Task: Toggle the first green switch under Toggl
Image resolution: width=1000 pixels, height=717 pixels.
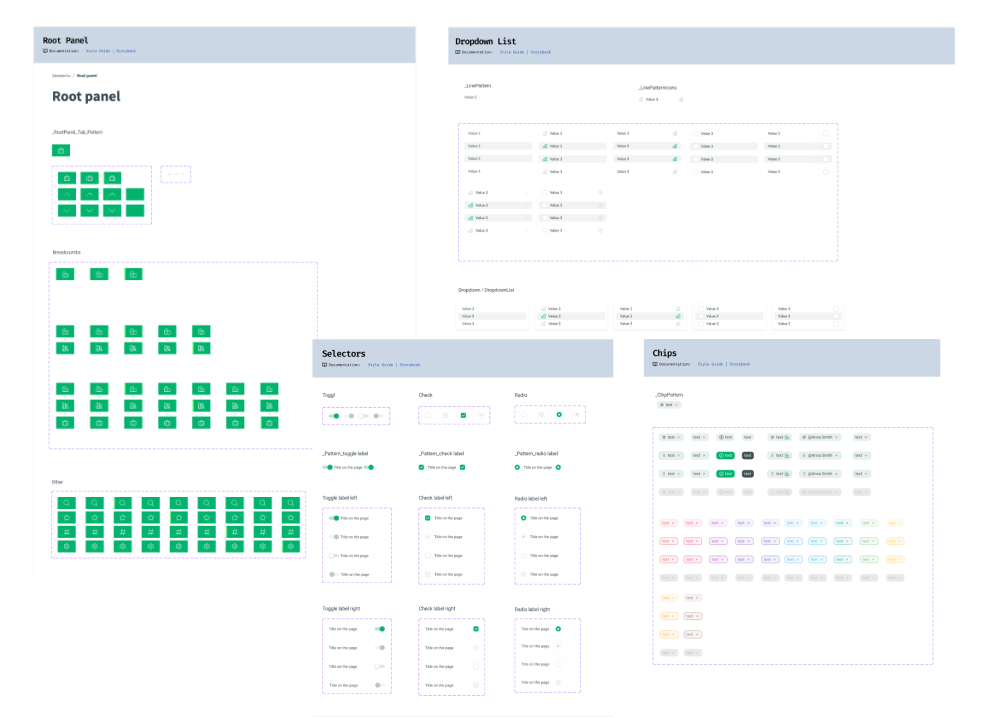Action: pyautogui.click(x=335, y=415)
